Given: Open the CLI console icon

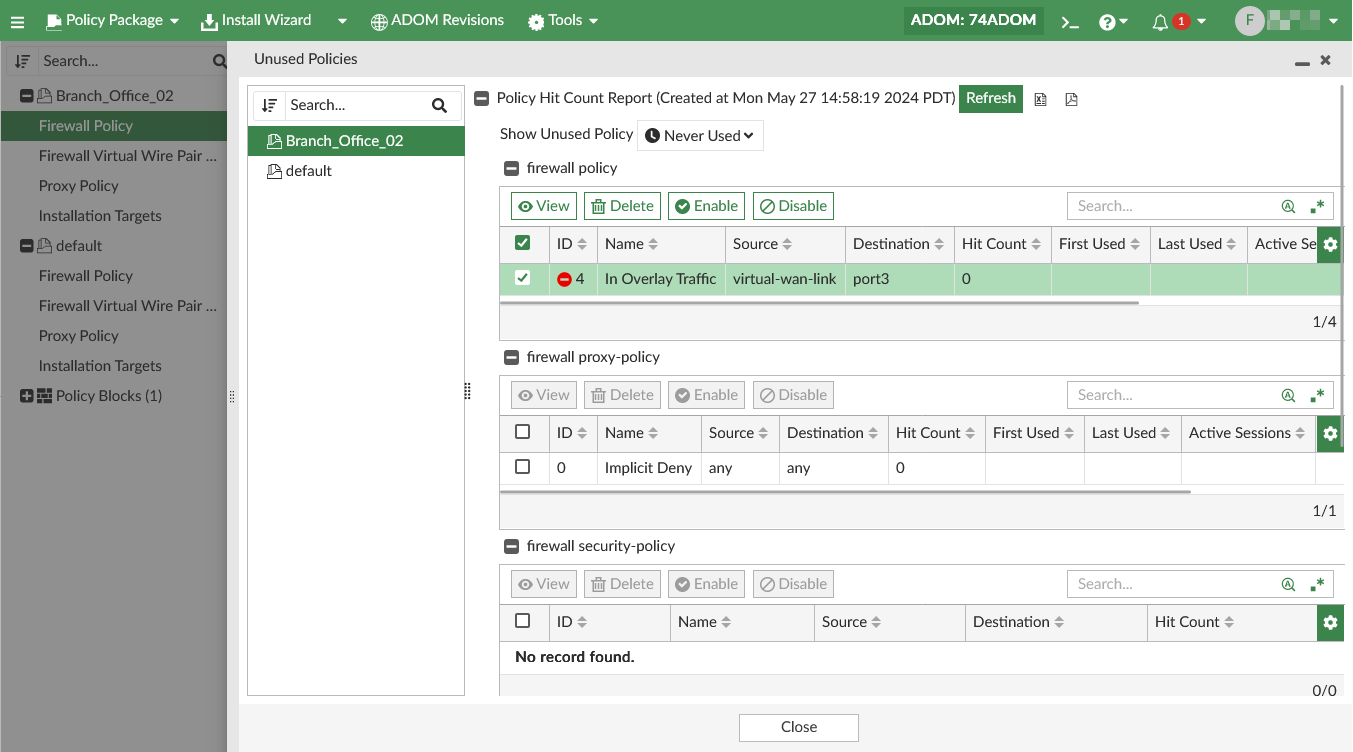Looking at the screenshot, I should click(1070, 21).
